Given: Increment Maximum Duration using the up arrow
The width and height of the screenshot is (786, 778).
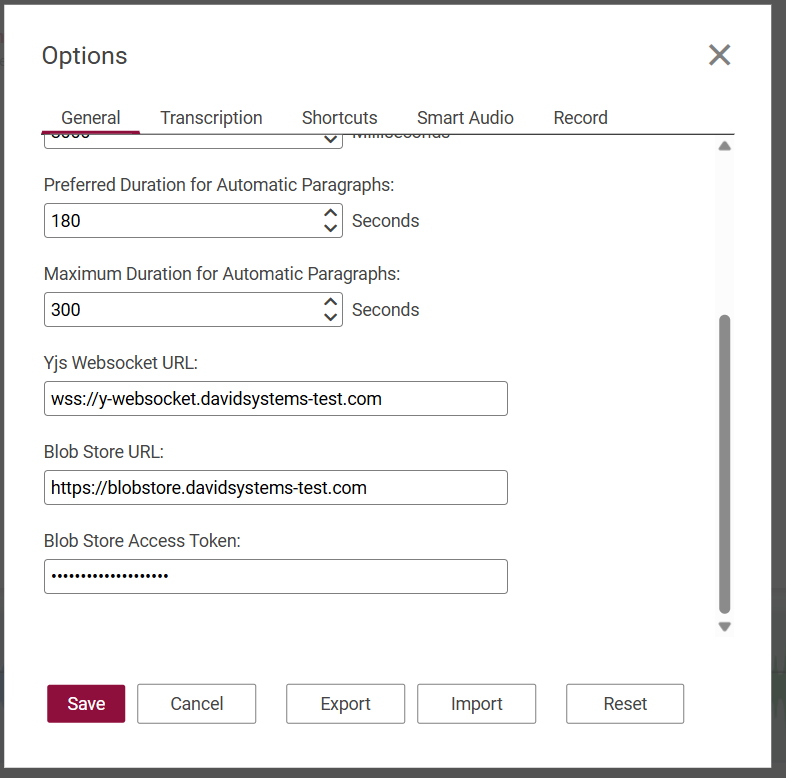Looking at the screenshot, I should point(331,302).
